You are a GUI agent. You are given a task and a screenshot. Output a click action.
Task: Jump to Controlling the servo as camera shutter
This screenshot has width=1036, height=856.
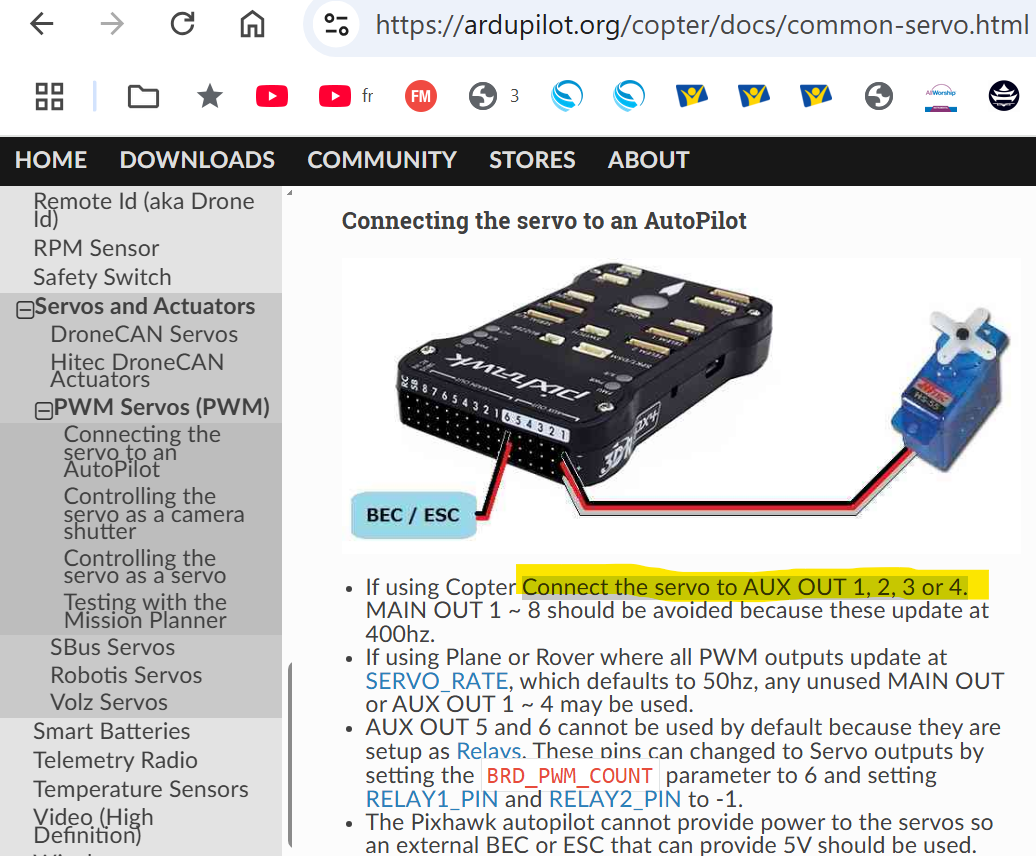154,514
